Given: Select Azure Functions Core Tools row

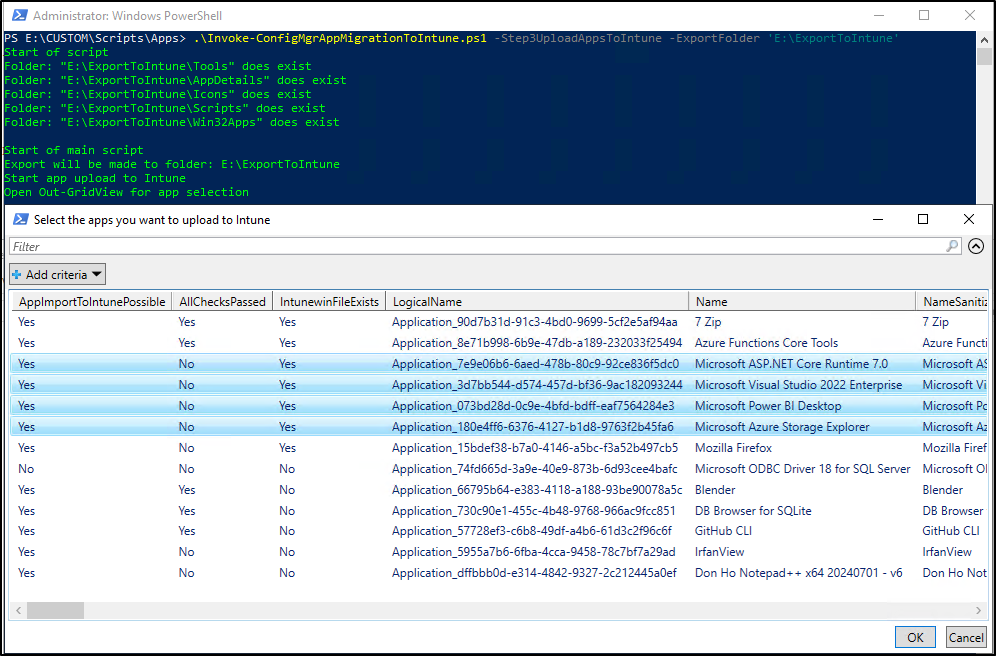Looking at the screenshot, I should click(x=498, y=343).
